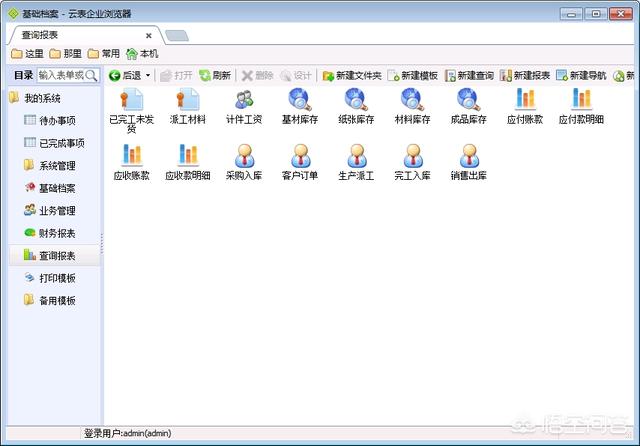Open the 成品库存 query icon

click(x=469, y=106)
